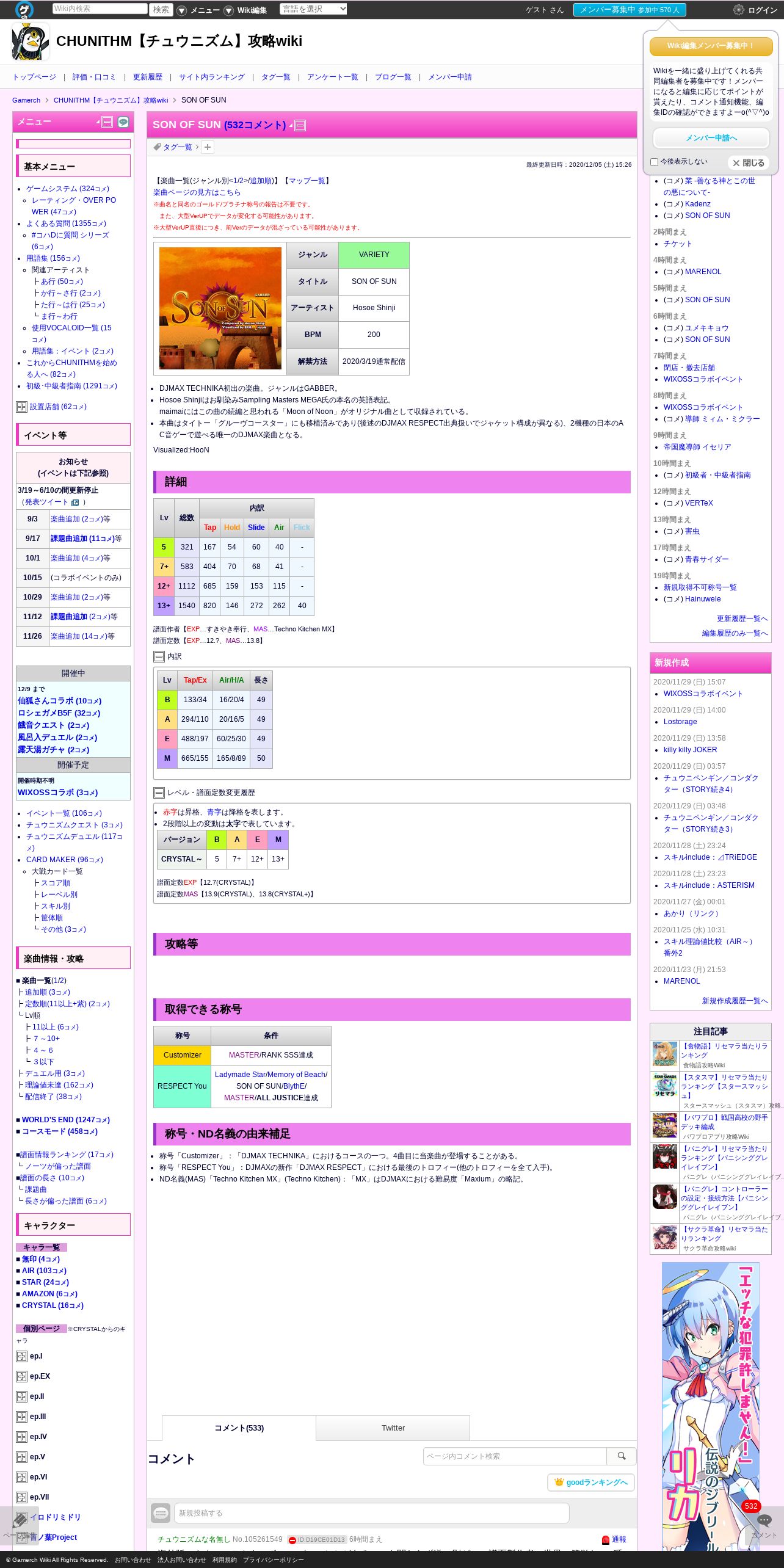Follow the 楽曲ページの見方はこちら link
Screen dimensions: 784x1568
click(x=197, y=192)
